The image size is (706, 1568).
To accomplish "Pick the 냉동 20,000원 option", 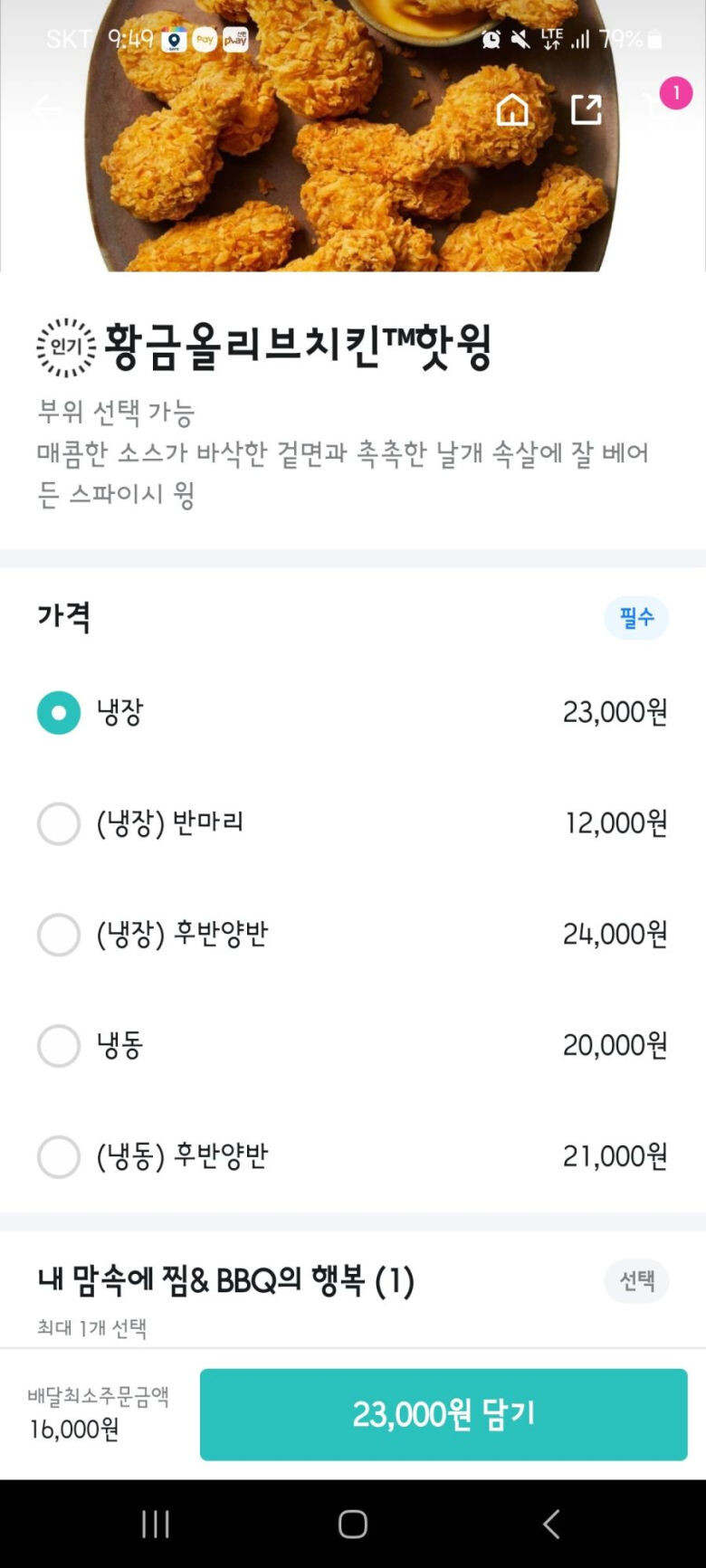I will coord(59,1046).
